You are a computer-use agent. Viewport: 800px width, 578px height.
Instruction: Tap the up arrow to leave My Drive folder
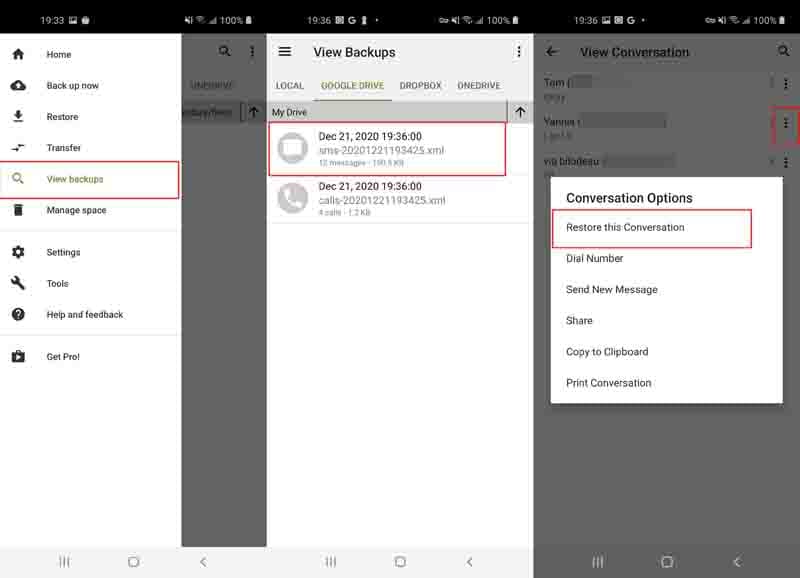coord(521,112)
